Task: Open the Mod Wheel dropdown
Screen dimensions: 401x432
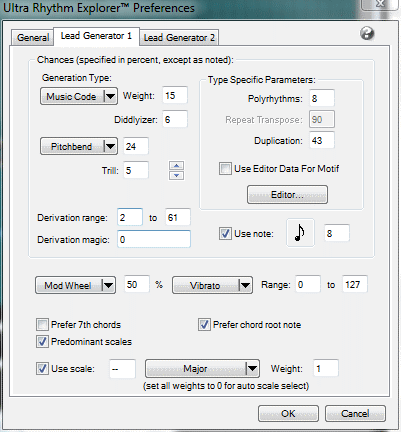Action: [x=75, y=285]
